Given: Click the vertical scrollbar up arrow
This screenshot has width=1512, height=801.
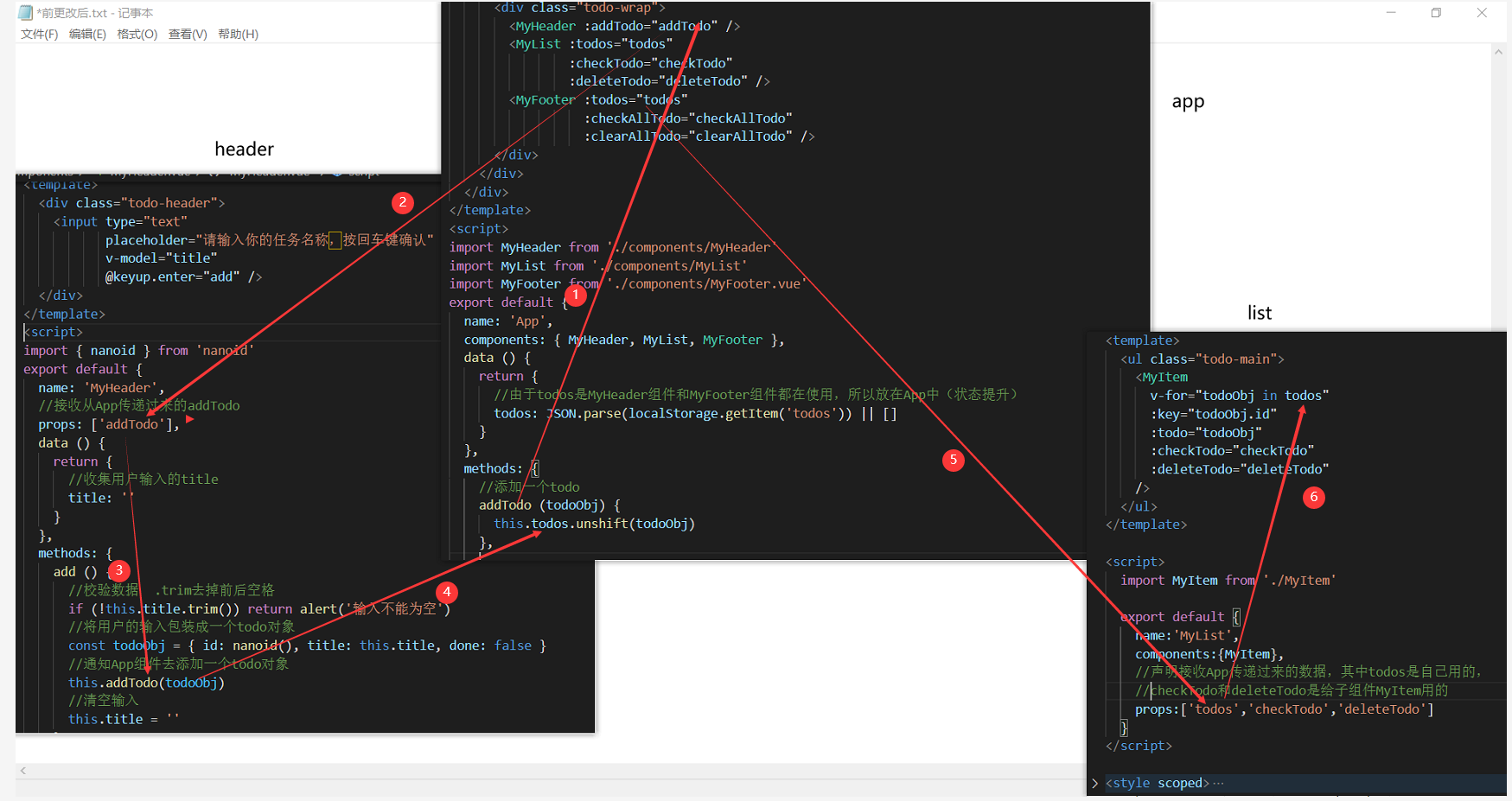Looking at the screenshot, I should [1498, 52].
